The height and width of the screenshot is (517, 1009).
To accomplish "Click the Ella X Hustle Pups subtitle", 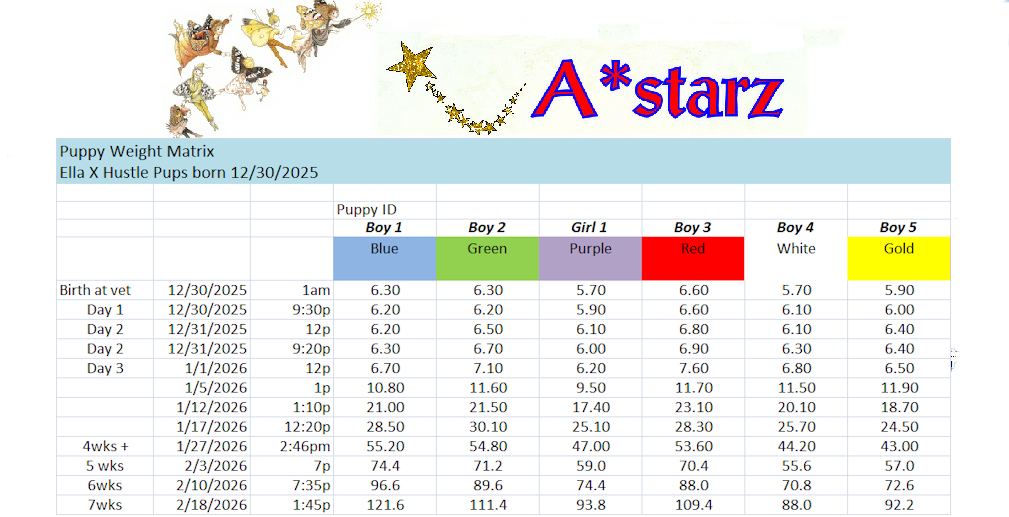I will click(189, 172).
